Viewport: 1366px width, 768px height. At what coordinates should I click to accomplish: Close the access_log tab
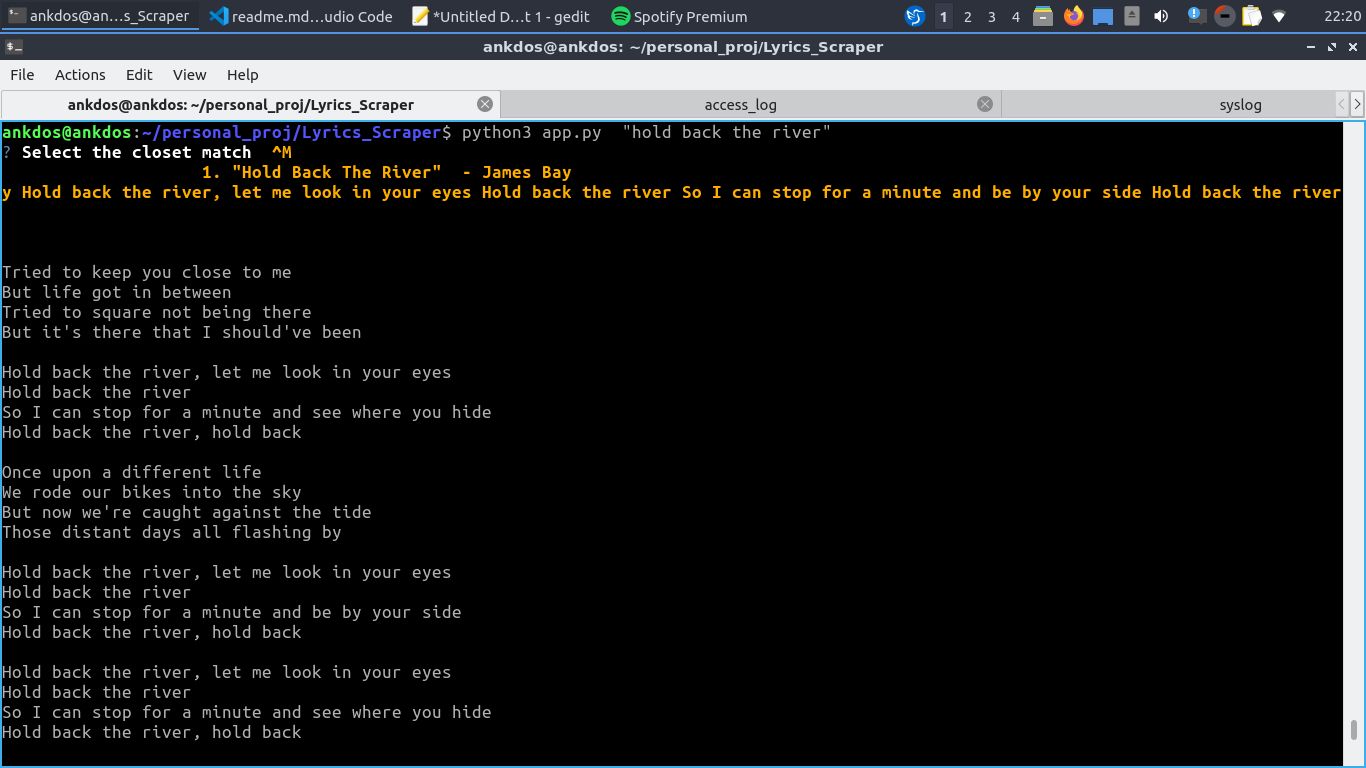tap(985, 104)
